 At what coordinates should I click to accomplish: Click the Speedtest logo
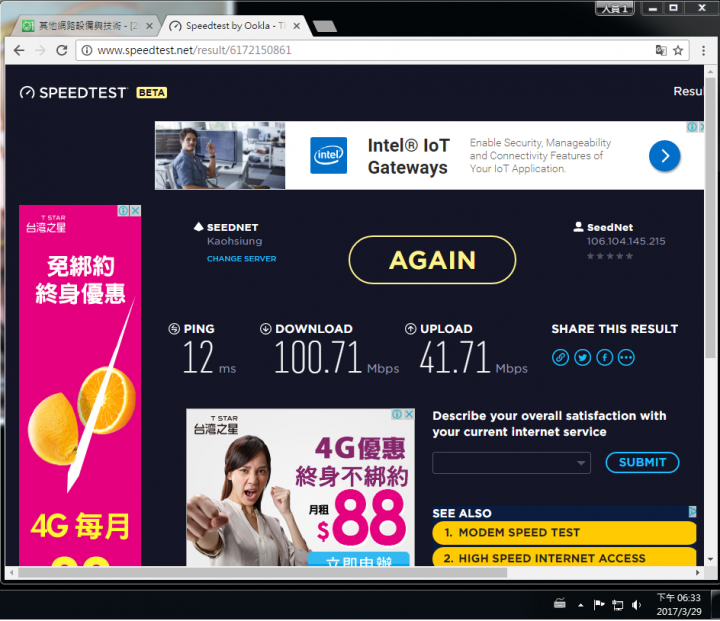(x=73, y=93)
